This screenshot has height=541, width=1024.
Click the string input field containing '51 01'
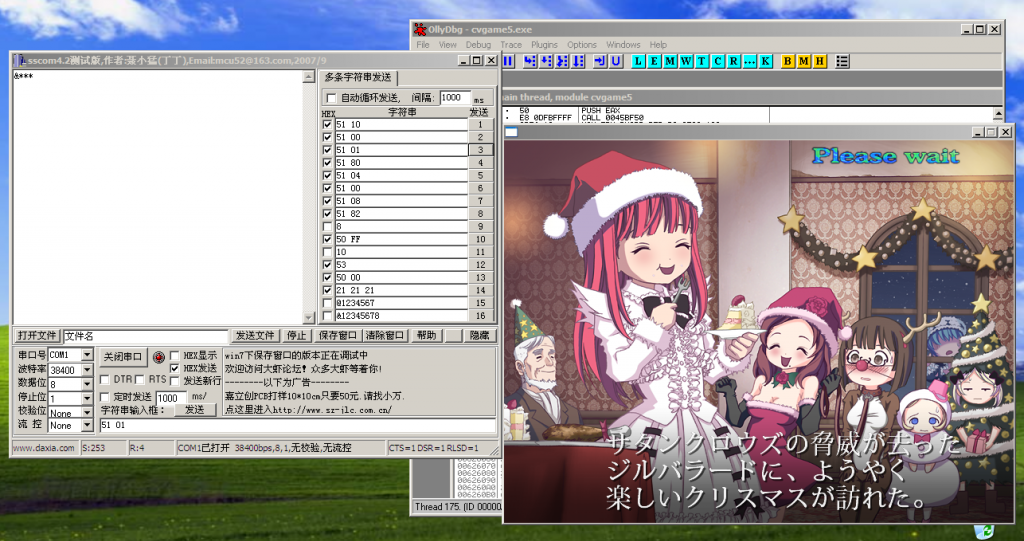point(297,425)
